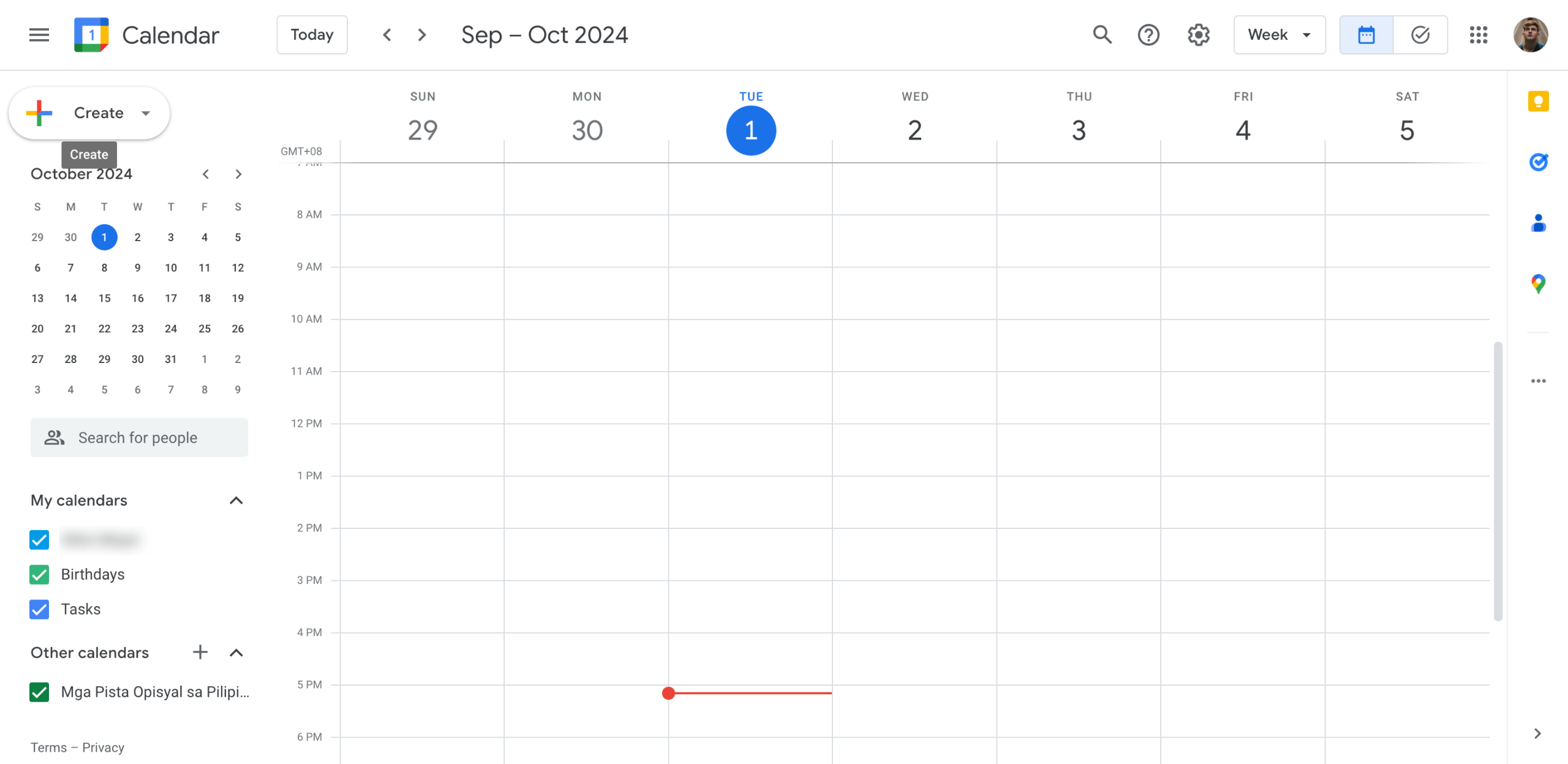Uncheck the Birthdays calendar checkbox
The height and width of the screenshot is (764, 1568).
tap(39, 574)
